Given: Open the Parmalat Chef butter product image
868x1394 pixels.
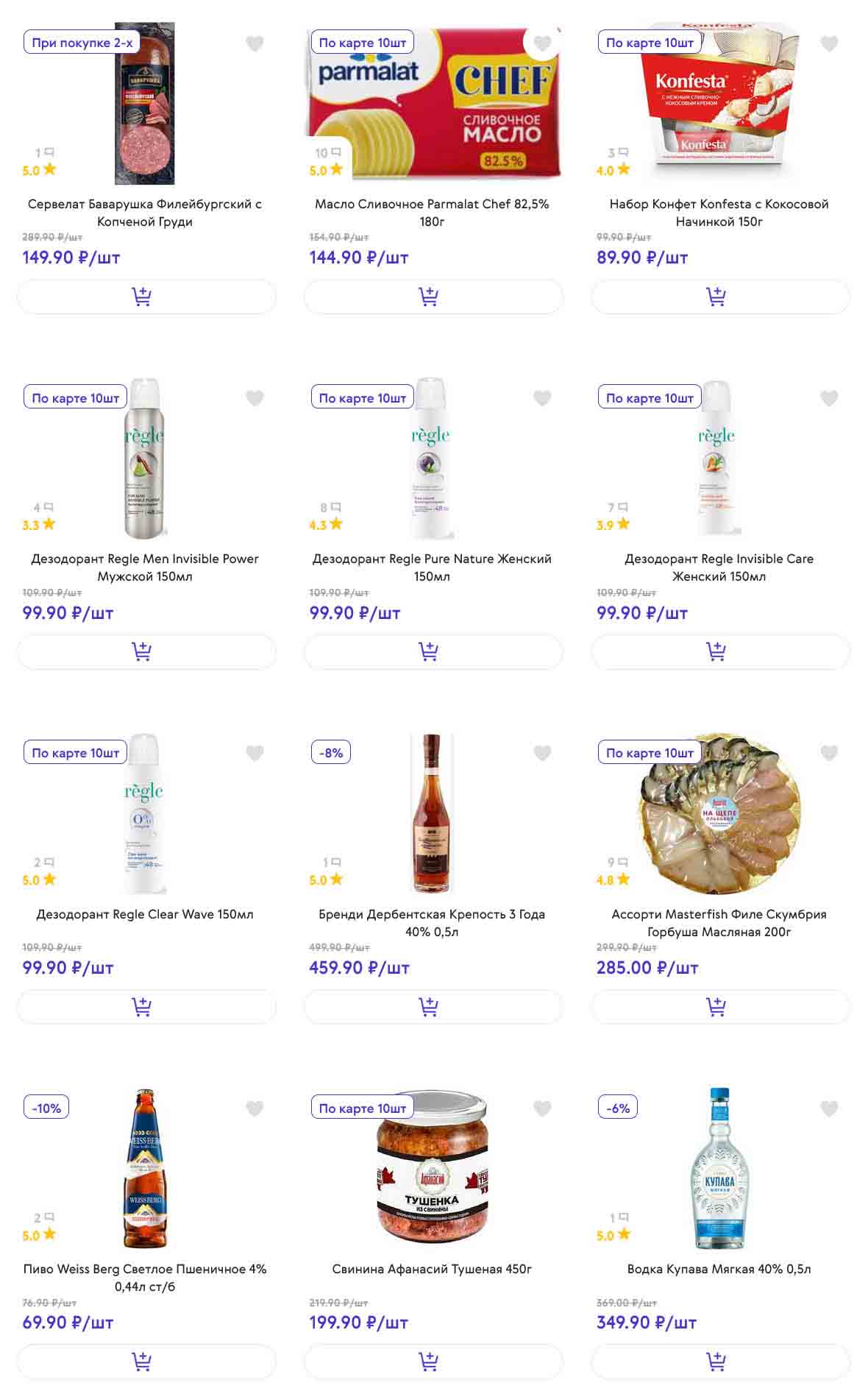Looking at the screenshot, I should 433,103.
